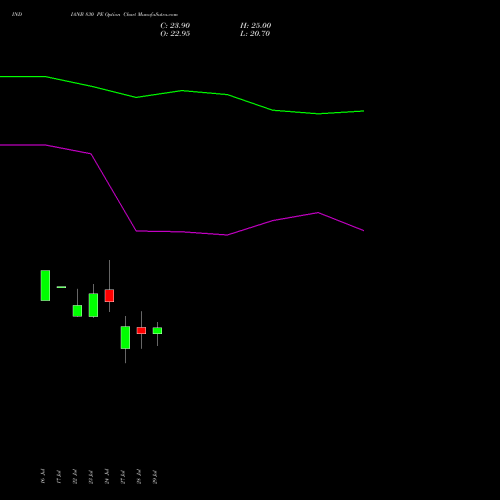The height and width of the screenshot is (500, 500).
Task: Click the high value 'H: 25.00'
Action: point(255,26)
